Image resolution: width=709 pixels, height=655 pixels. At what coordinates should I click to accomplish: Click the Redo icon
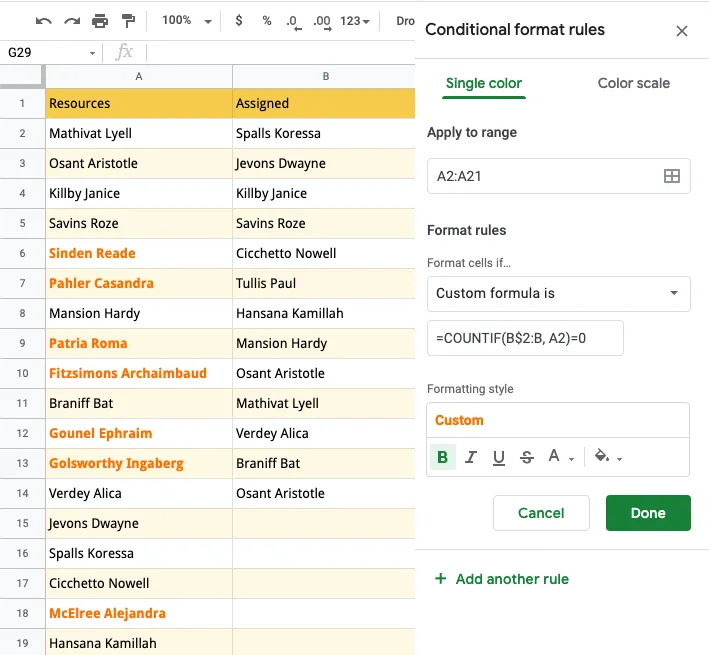[72, 21]
